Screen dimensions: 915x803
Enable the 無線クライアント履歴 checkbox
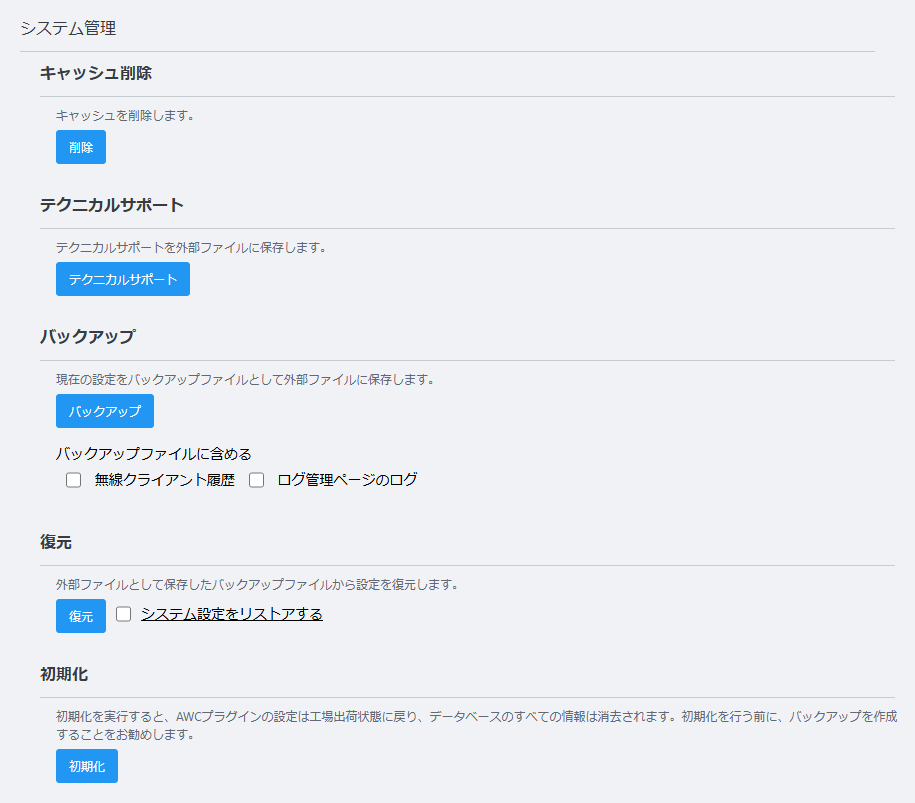click(74, 480)
